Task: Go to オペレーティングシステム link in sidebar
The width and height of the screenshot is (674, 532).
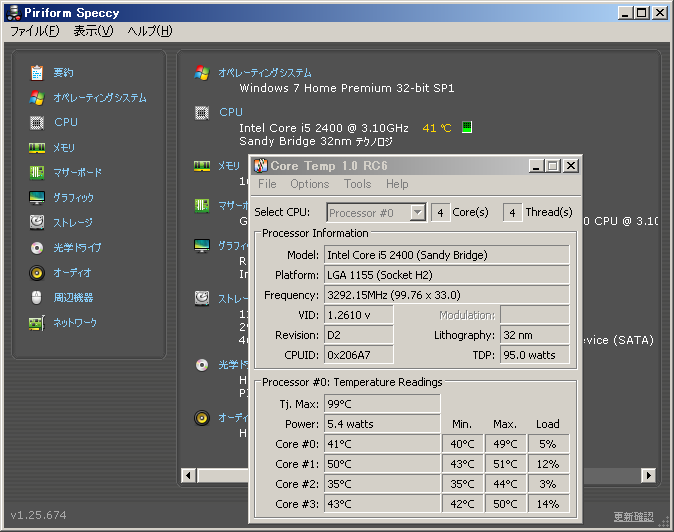Action: click(x=100, y=98)
